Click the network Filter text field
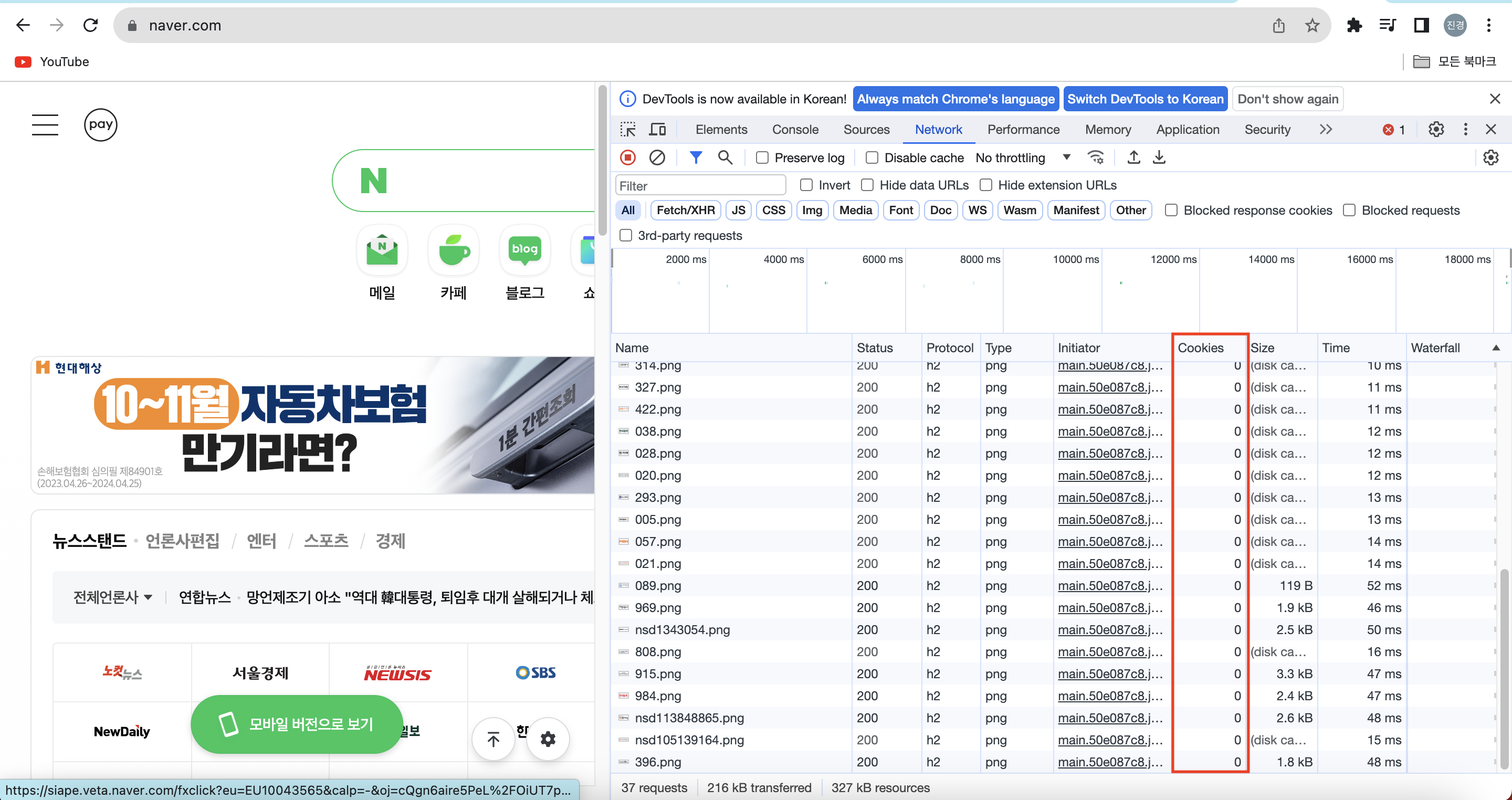 (x=700, y=185)
